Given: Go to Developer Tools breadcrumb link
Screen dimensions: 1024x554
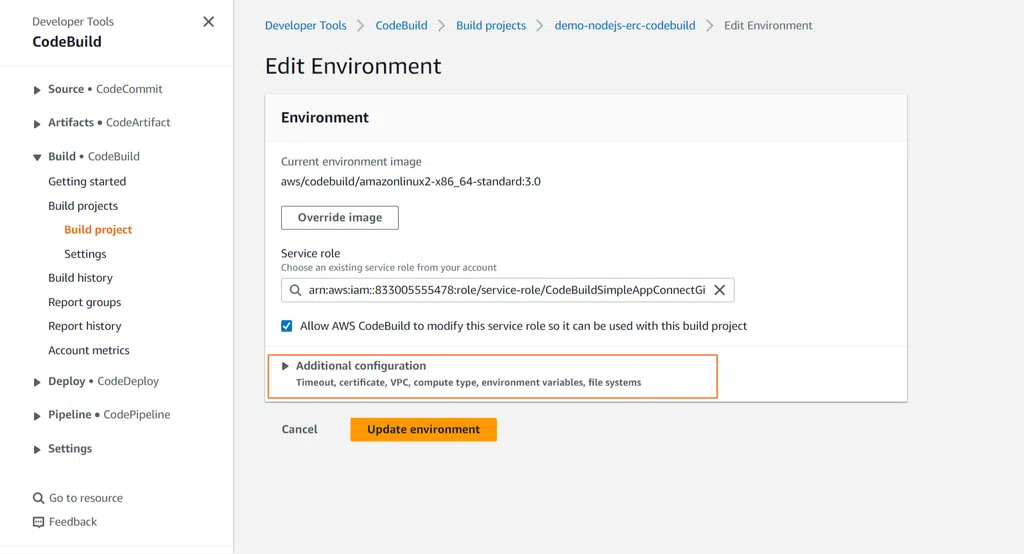Looking at the screenshot, I should point(306,25).
